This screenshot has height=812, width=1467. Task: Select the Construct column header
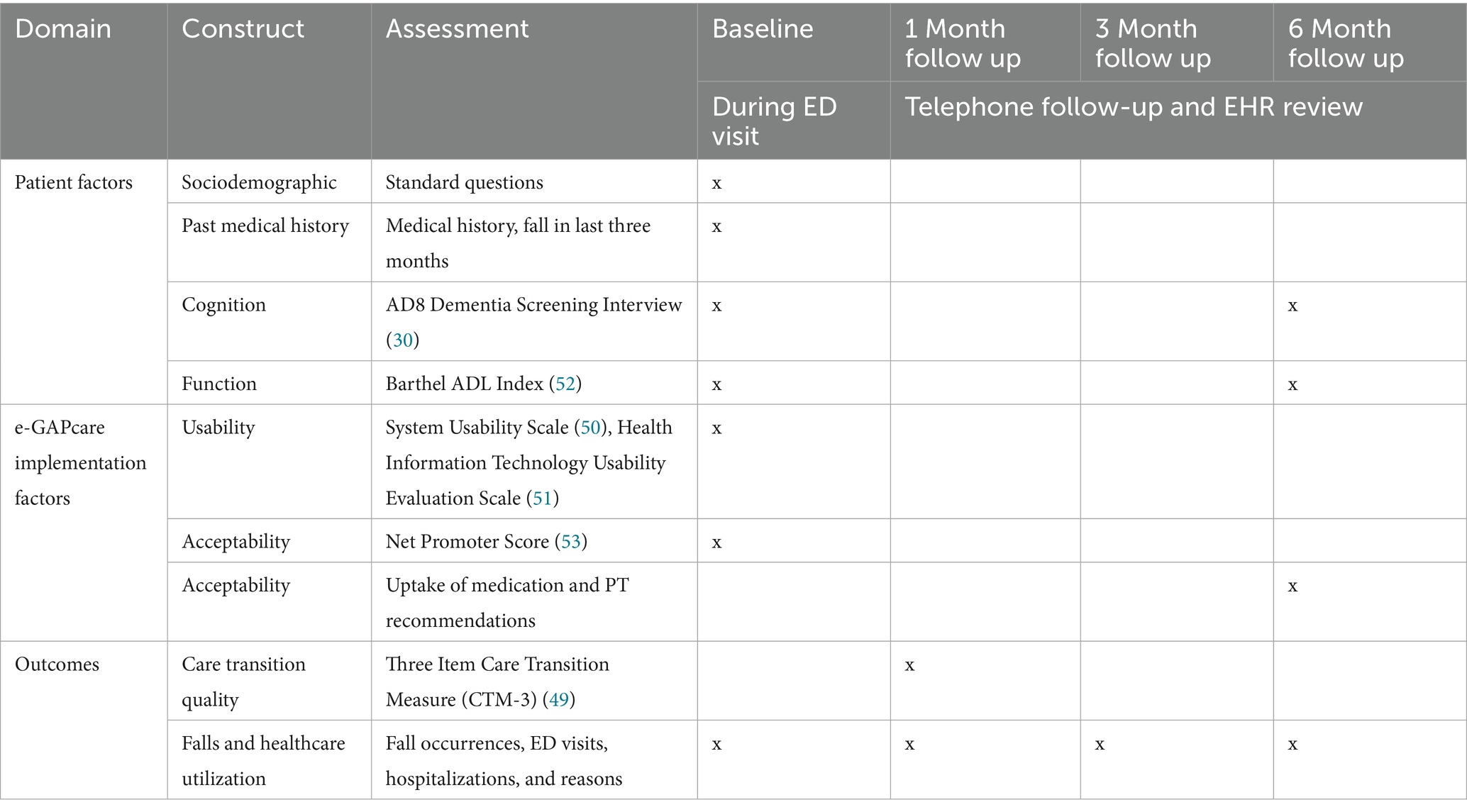[243, 29]
